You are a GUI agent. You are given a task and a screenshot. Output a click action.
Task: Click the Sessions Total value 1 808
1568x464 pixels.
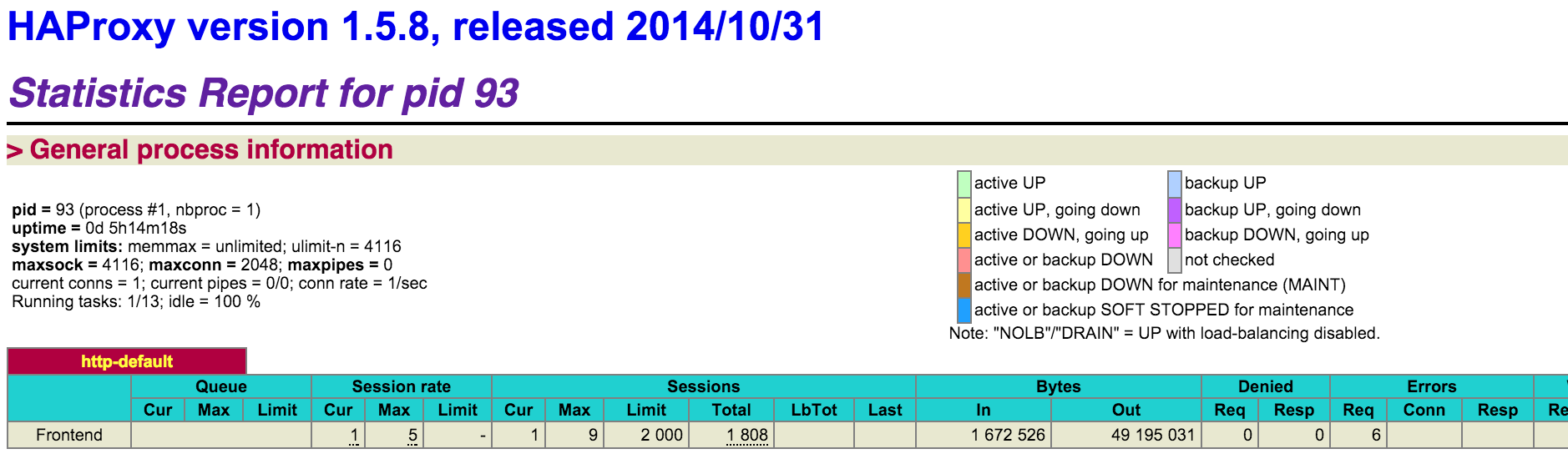click(747, 435)
